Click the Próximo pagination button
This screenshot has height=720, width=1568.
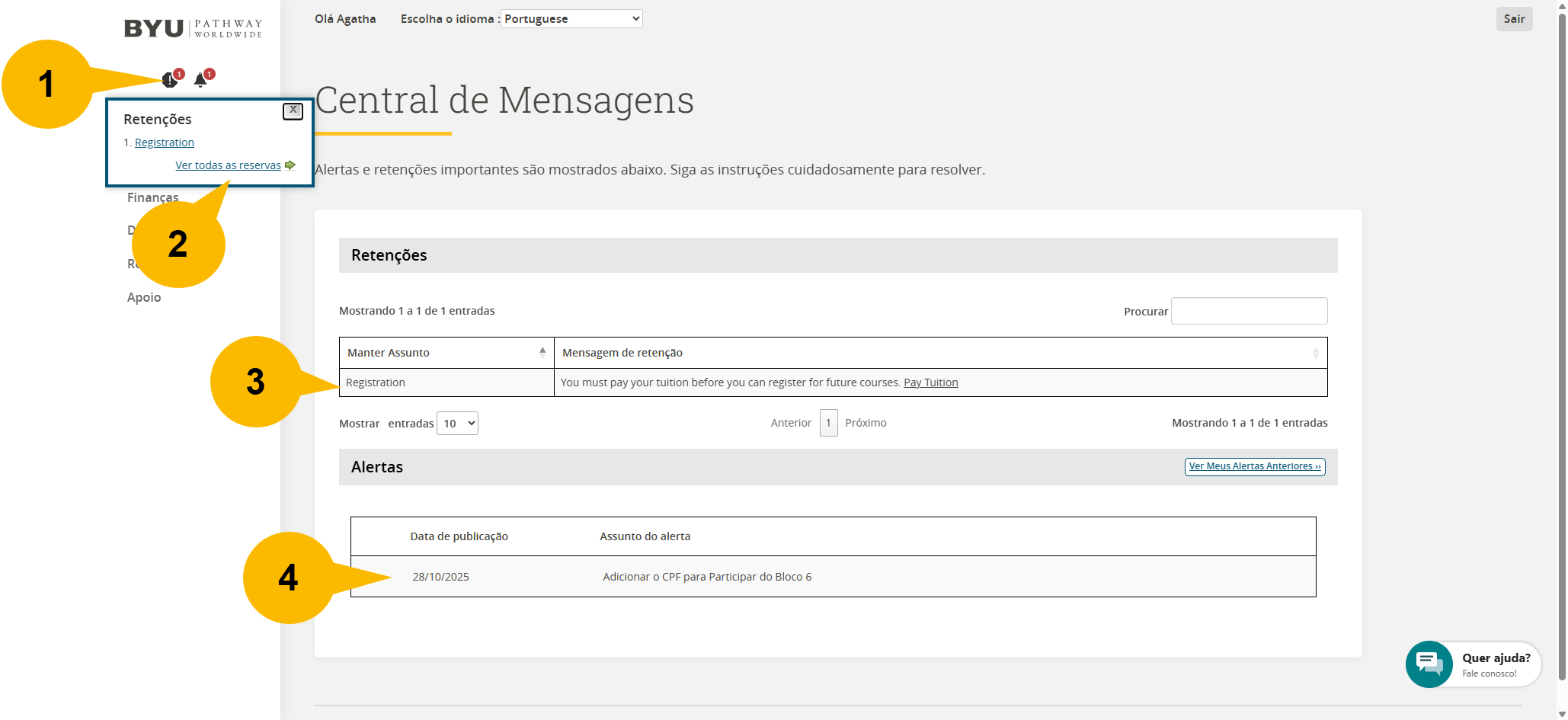(x=866, y=423)
